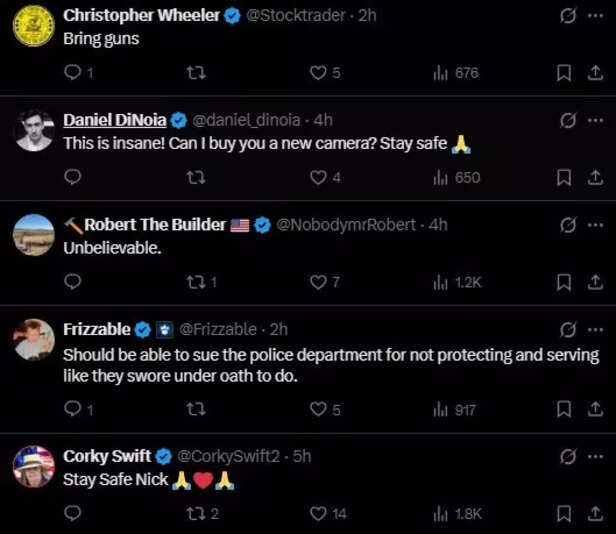Open Frizzable's post timestamp "2h"
Screen dimensions: 616x534
coord(279,329)
